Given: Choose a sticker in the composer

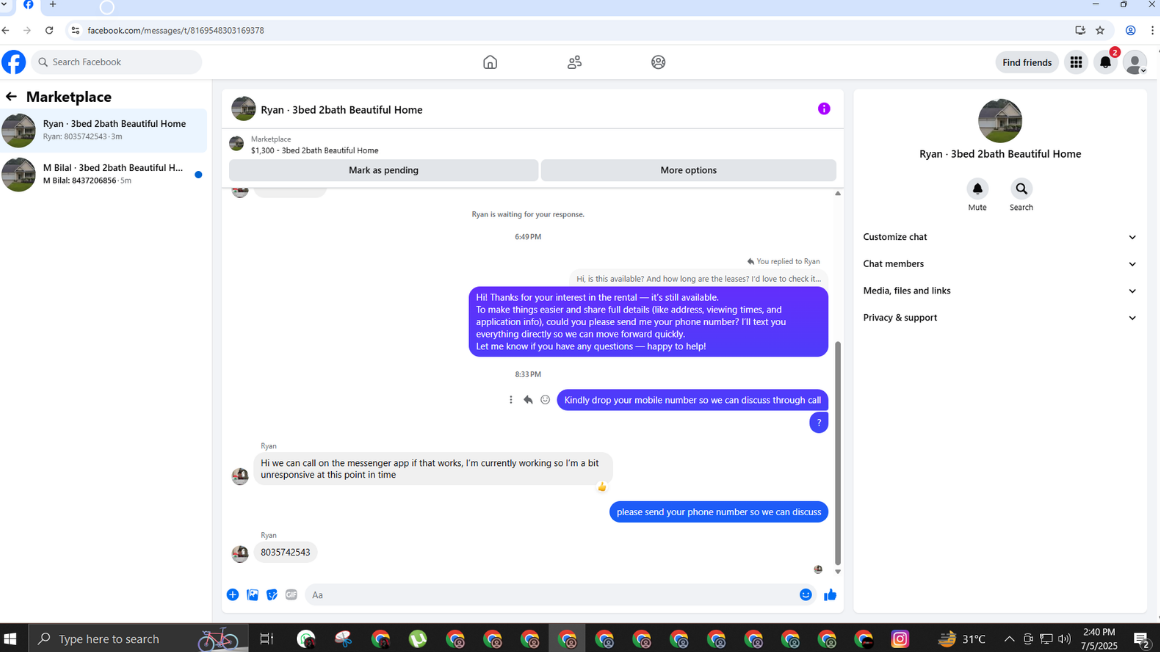Looking at the screenshot, I should [x=272, y=594].
